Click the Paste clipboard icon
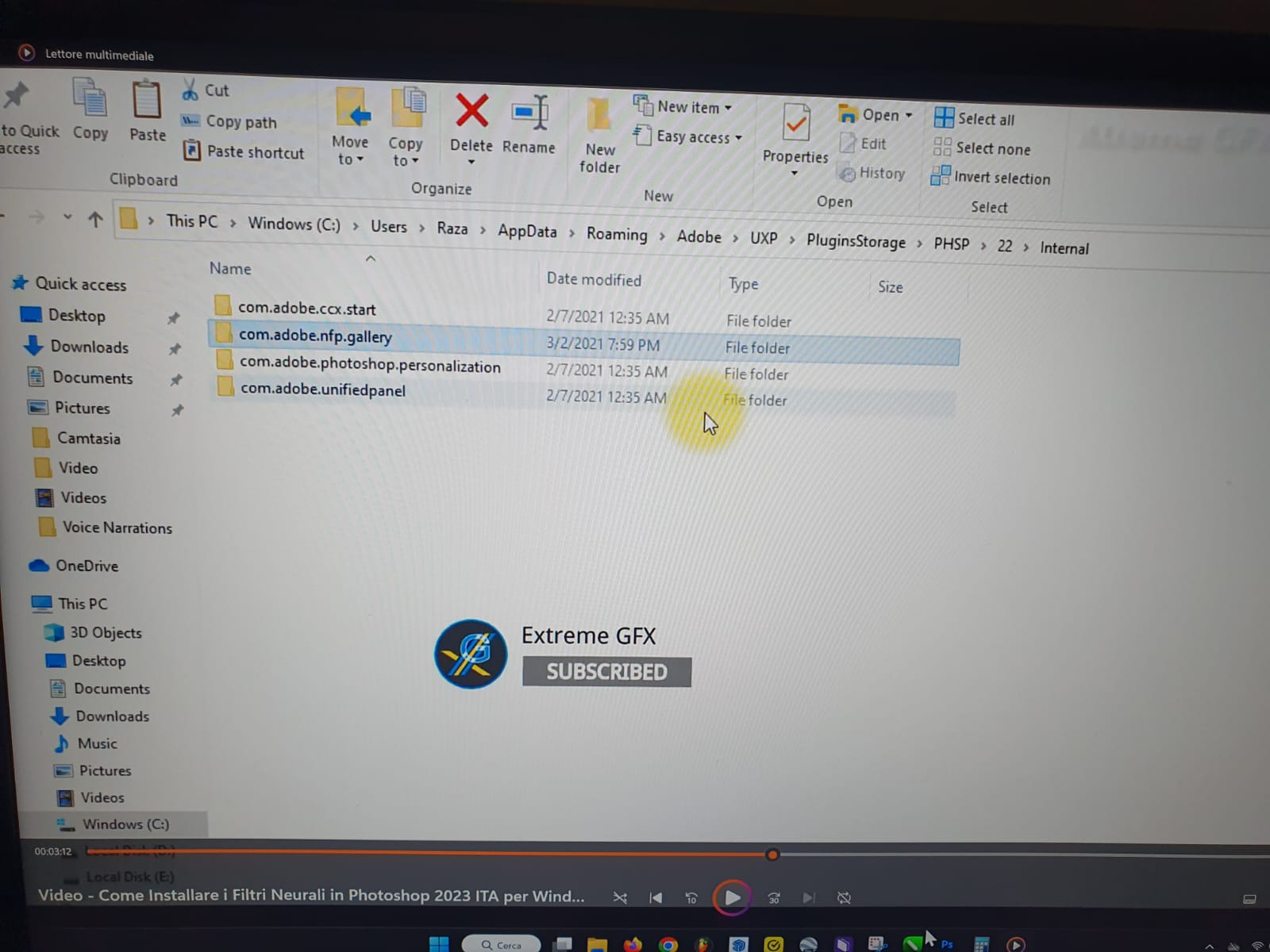This screenshot has height=952, width=1270. click(x=147, y=99)
